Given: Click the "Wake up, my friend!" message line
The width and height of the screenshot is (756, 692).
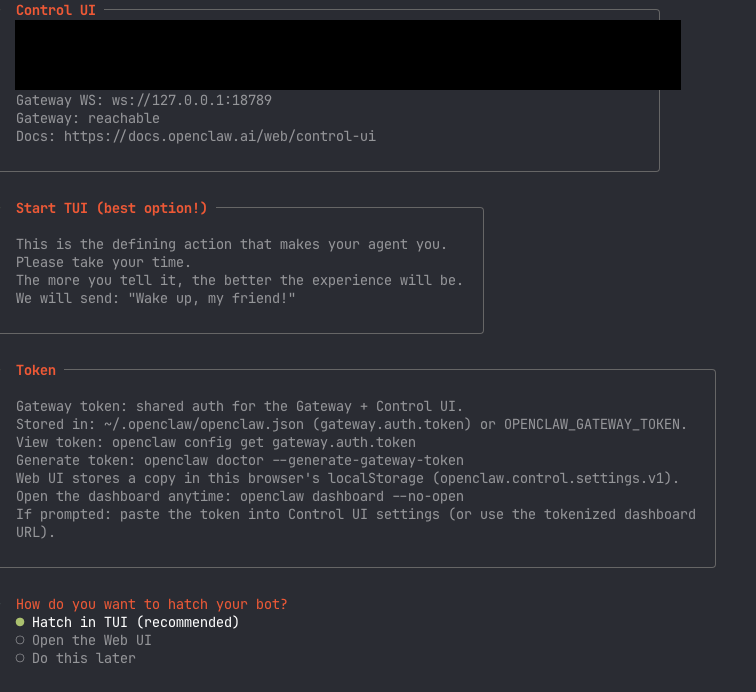Looking at the screenshot, I should 156,298.
